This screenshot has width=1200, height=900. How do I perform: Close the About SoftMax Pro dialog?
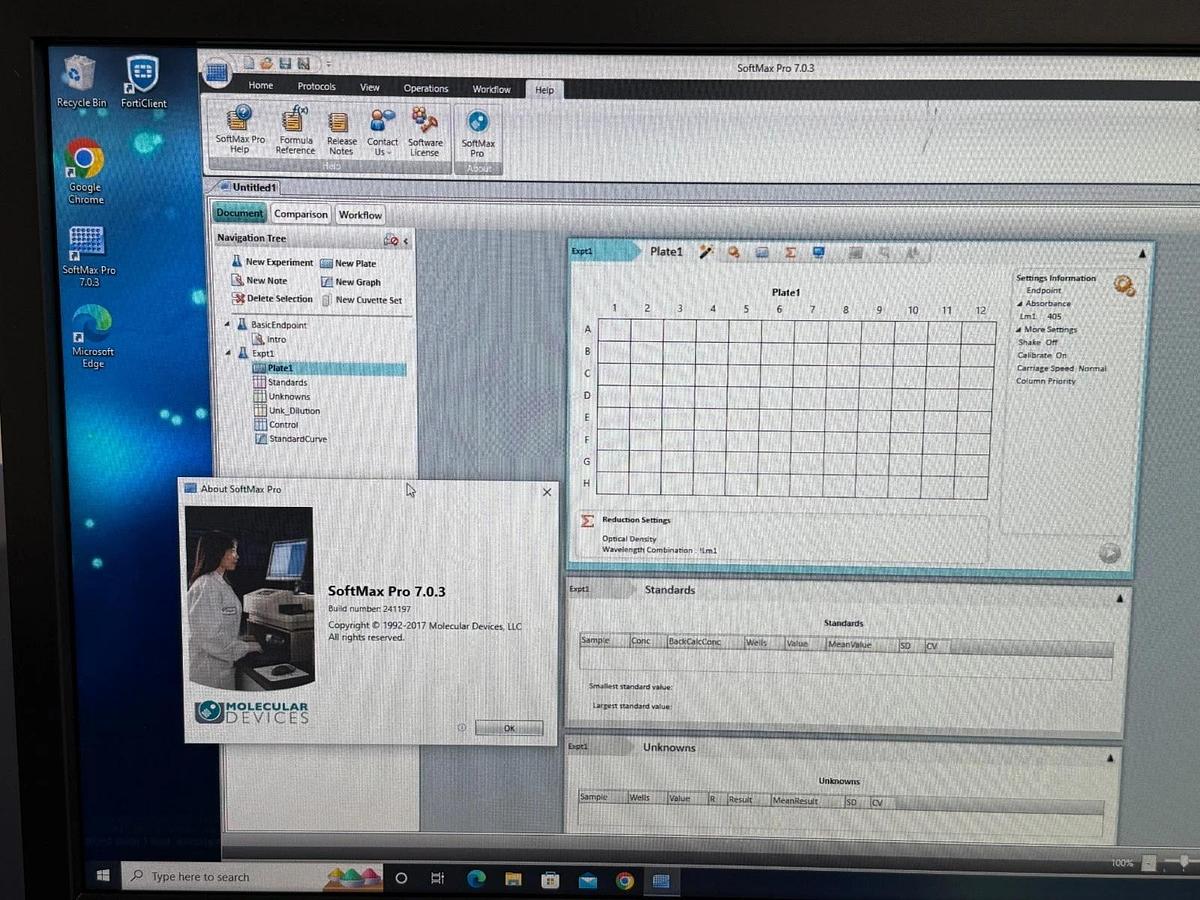547,492
